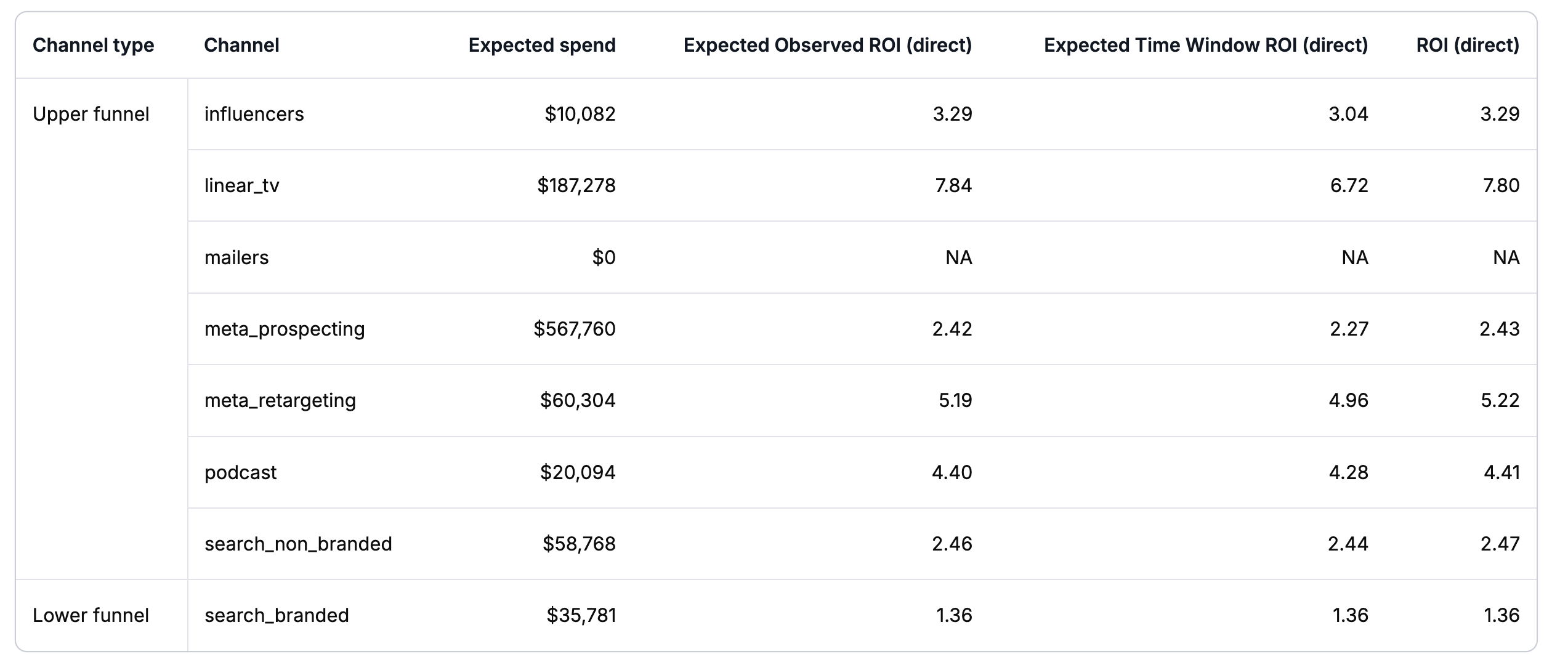This screenshot has width=1568, height=670.
Task: Click the podcast channel name
Action: point(240,472)
